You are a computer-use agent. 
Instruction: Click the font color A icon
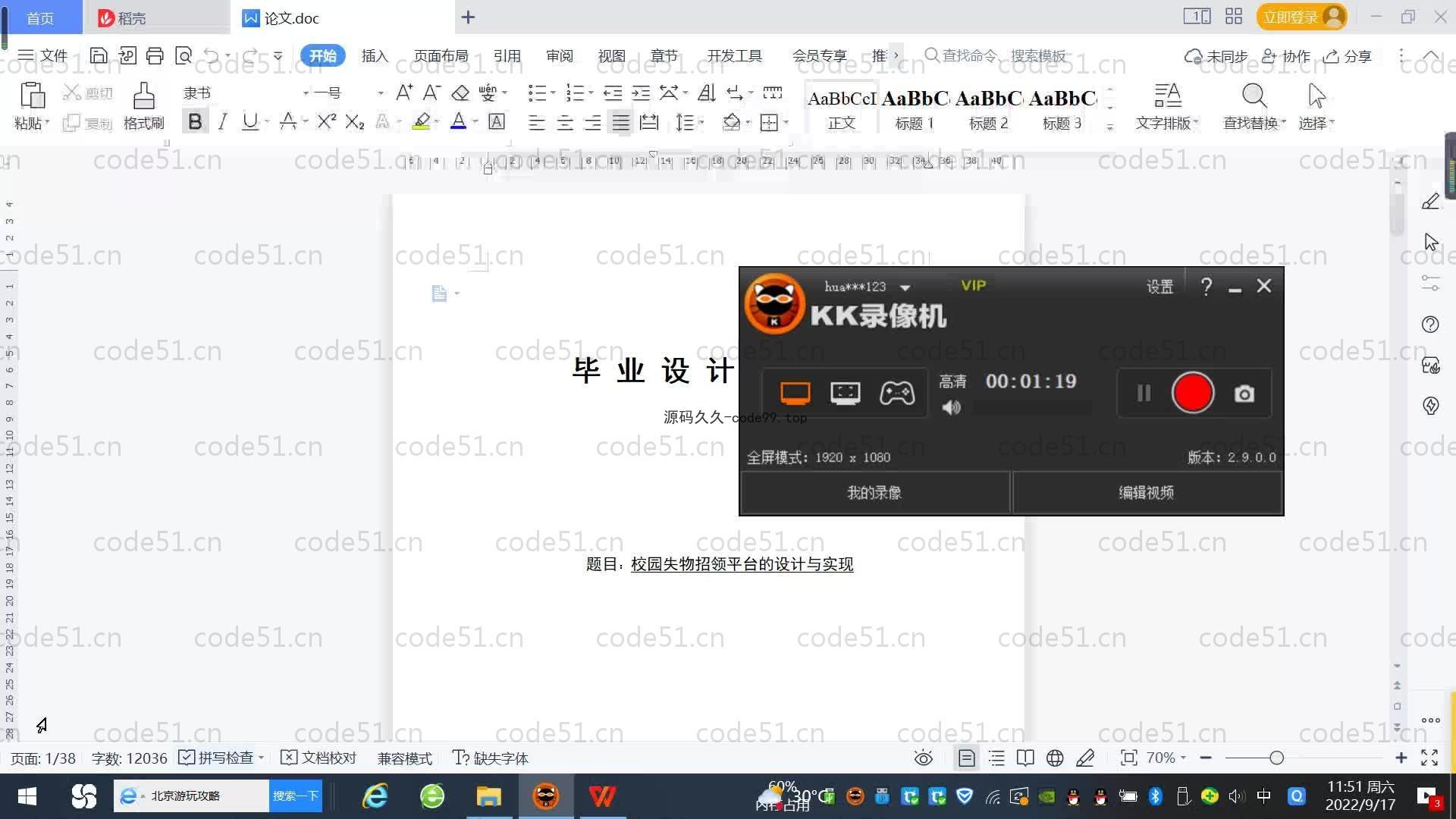[458, 121]
